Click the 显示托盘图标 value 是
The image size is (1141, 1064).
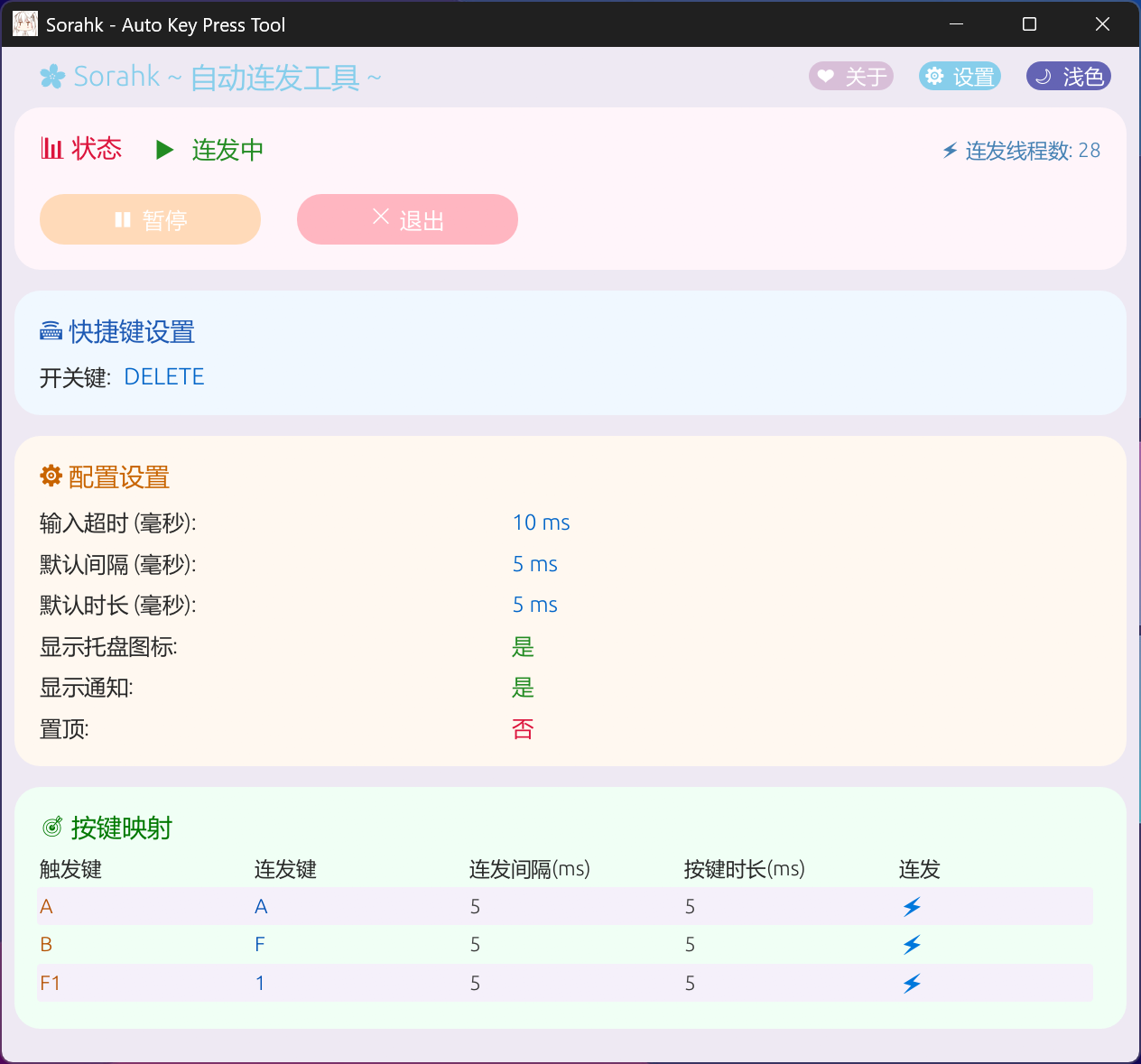tap(523, 647)
